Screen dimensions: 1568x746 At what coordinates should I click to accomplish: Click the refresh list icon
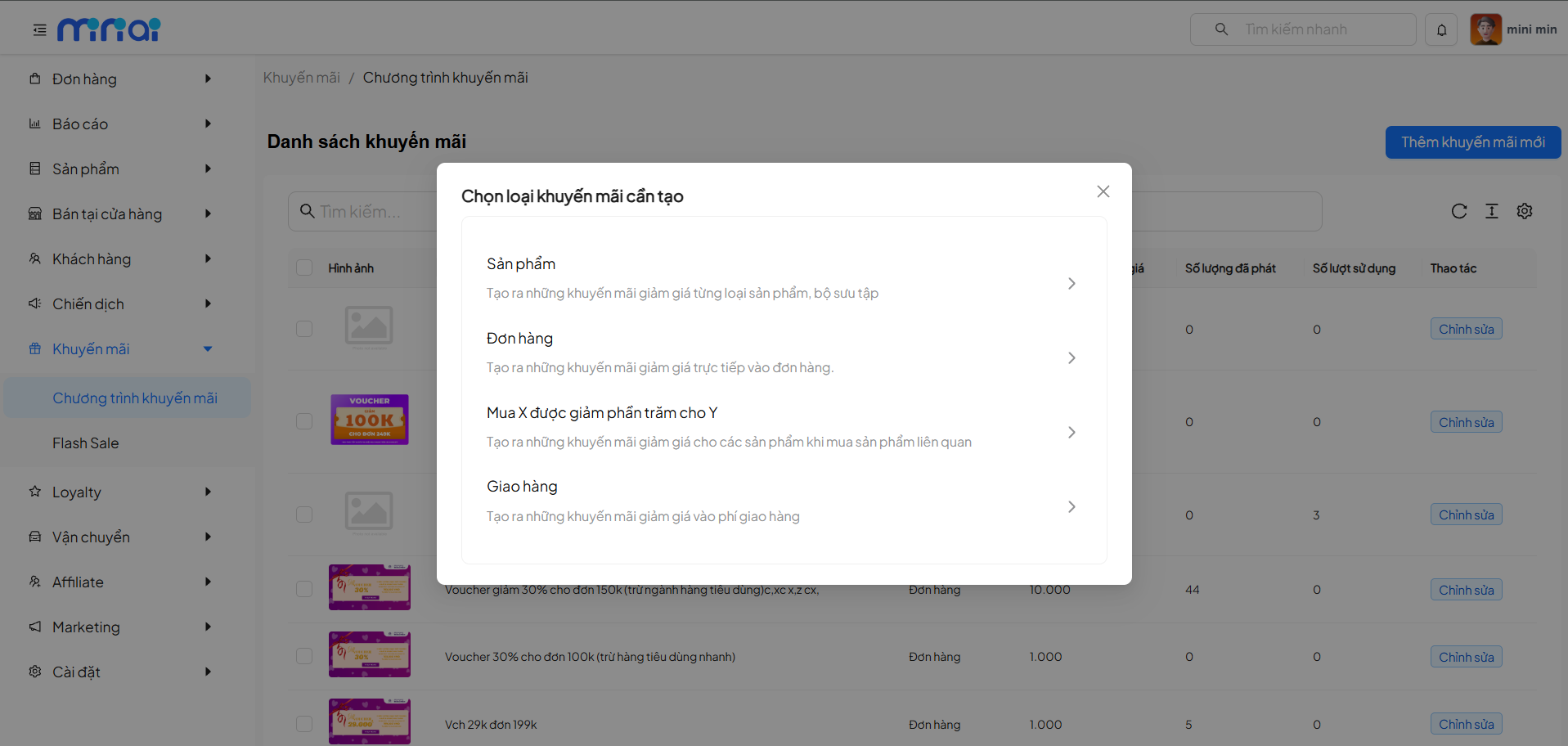click(1458, 211)
